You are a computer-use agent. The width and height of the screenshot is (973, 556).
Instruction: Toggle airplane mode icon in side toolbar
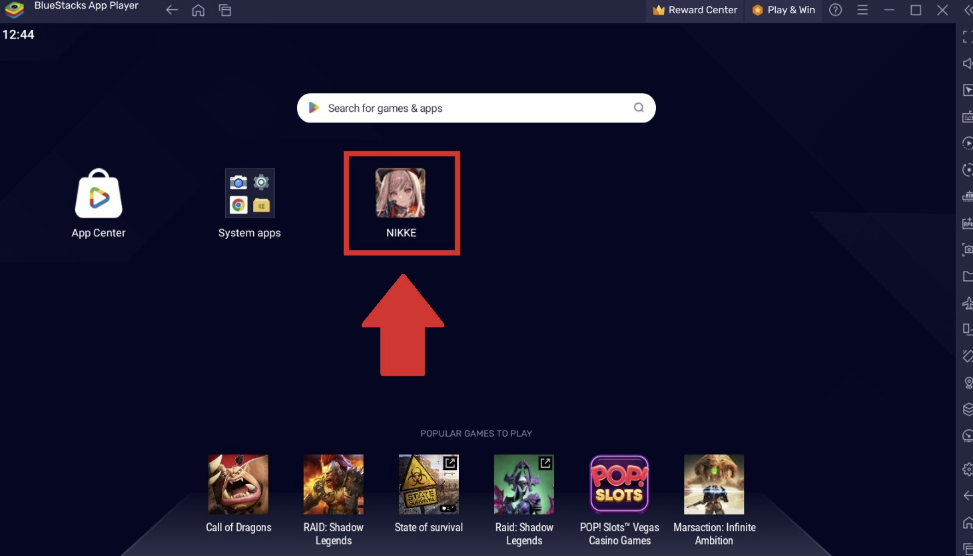(967, 303)
